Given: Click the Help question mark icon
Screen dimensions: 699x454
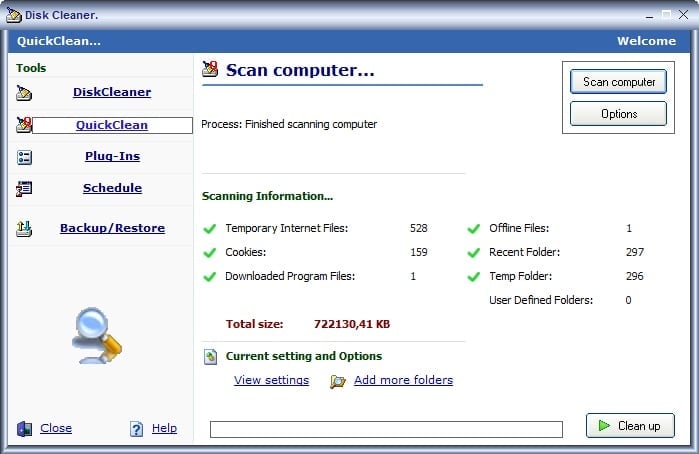Looking at the screenshot, I should 136,429.
